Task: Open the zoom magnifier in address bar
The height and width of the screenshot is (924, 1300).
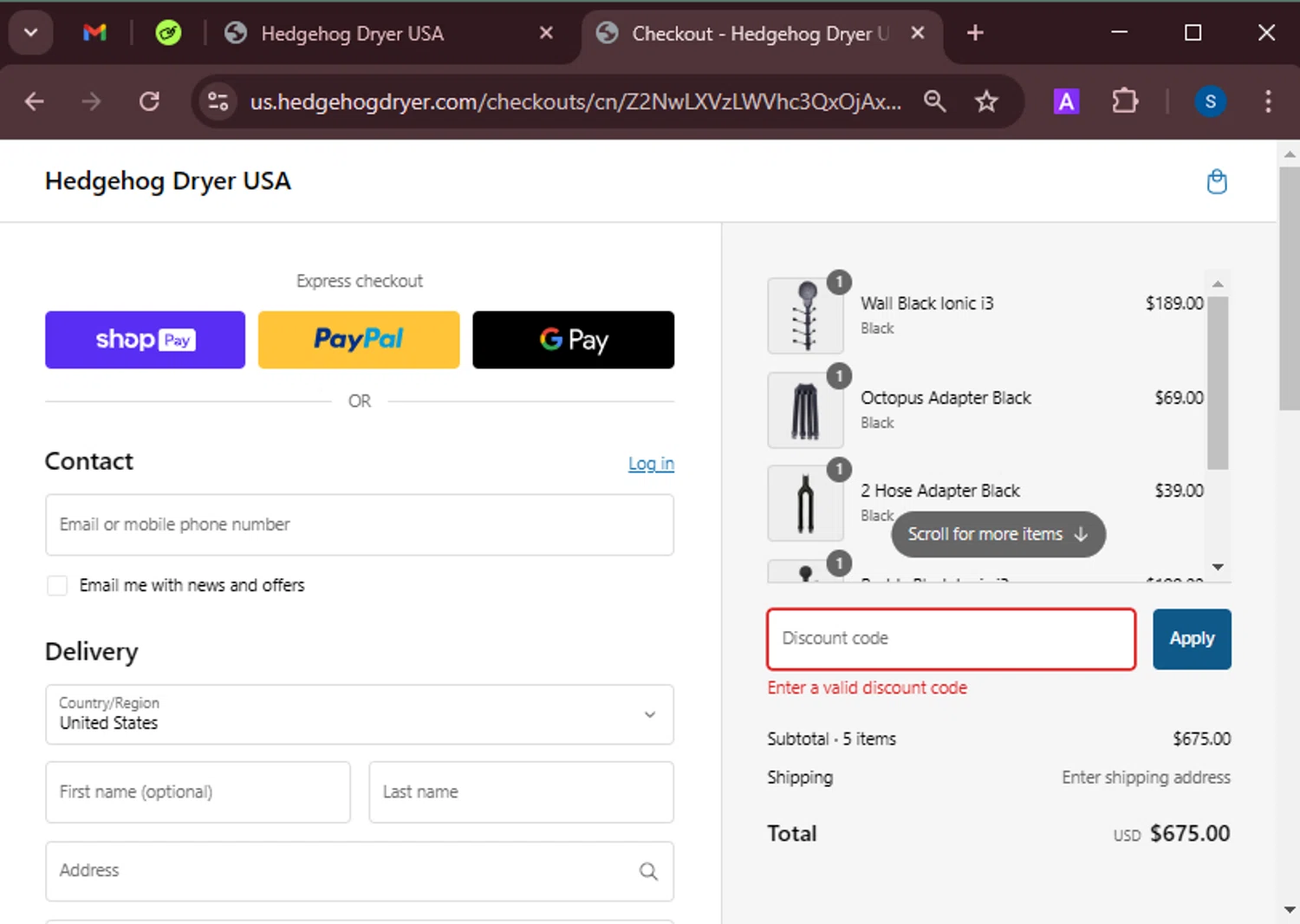Action: (934, 101)
